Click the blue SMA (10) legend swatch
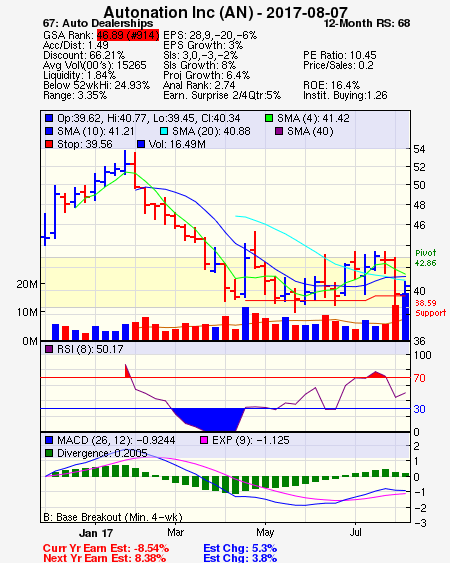The width and height of the screenshot is (450, 563). pos(49,131)
